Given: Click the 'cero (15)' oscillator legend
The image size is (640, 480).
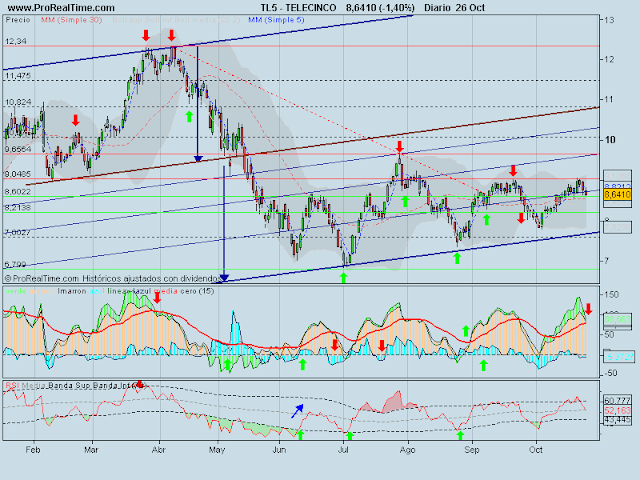Looking at the screenshot, I should coord(197,291).
